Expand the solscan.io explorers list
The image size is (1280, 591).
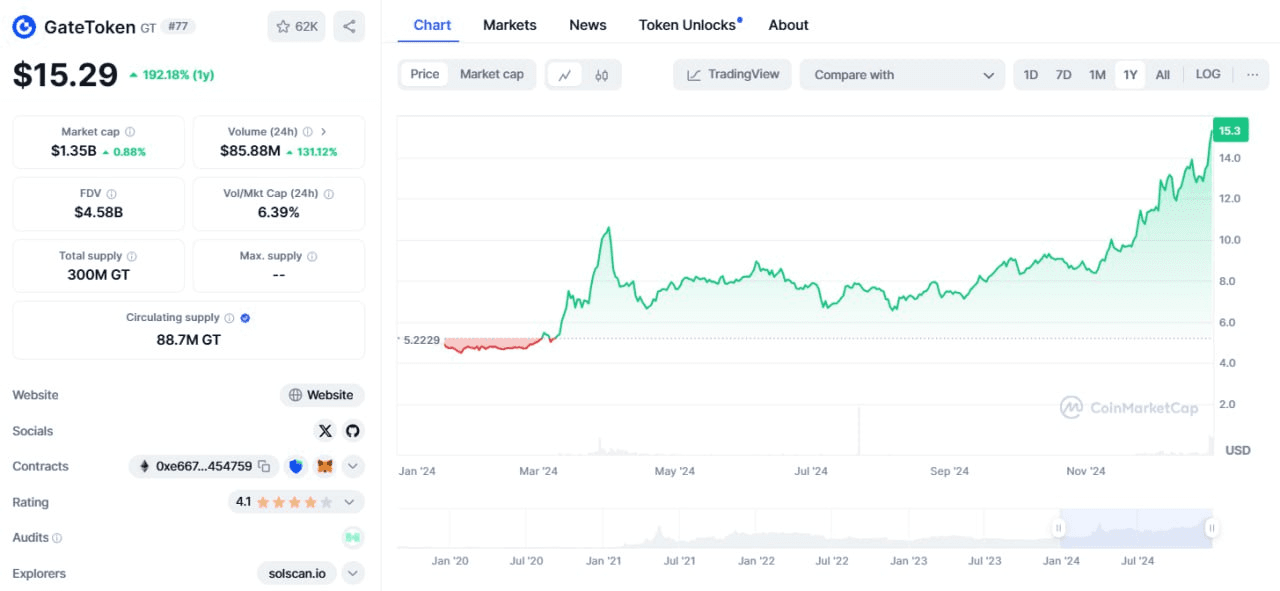tap(352, 573)
